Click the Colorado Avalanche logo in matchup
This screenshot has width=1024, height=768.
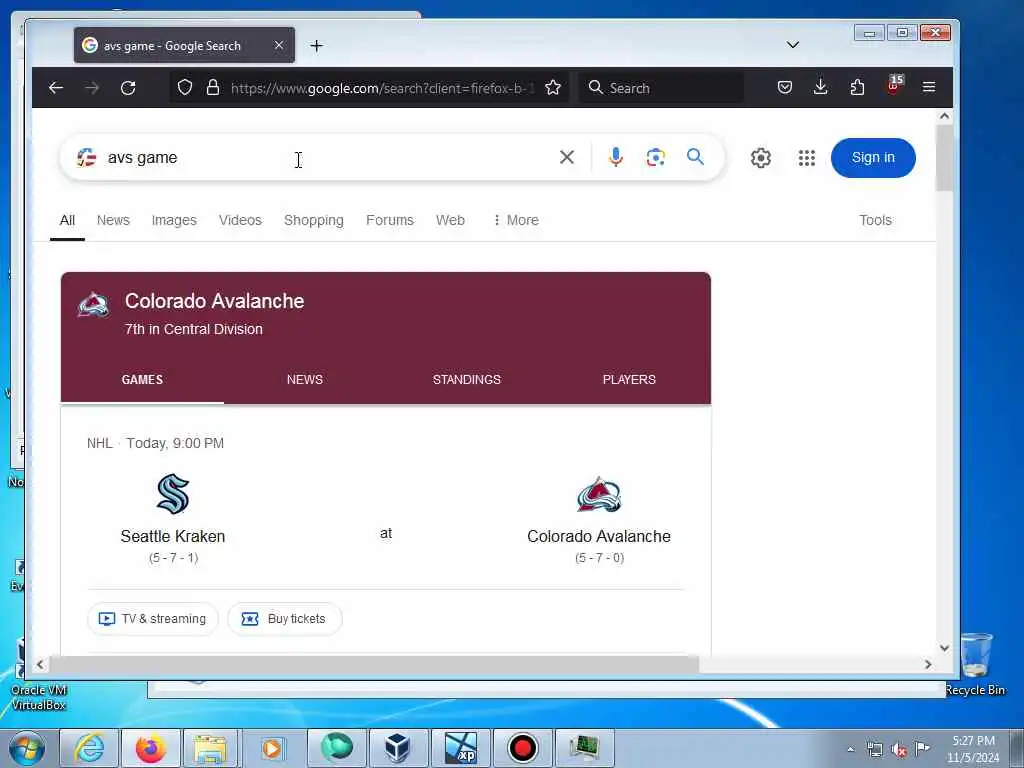pos(599,494)
